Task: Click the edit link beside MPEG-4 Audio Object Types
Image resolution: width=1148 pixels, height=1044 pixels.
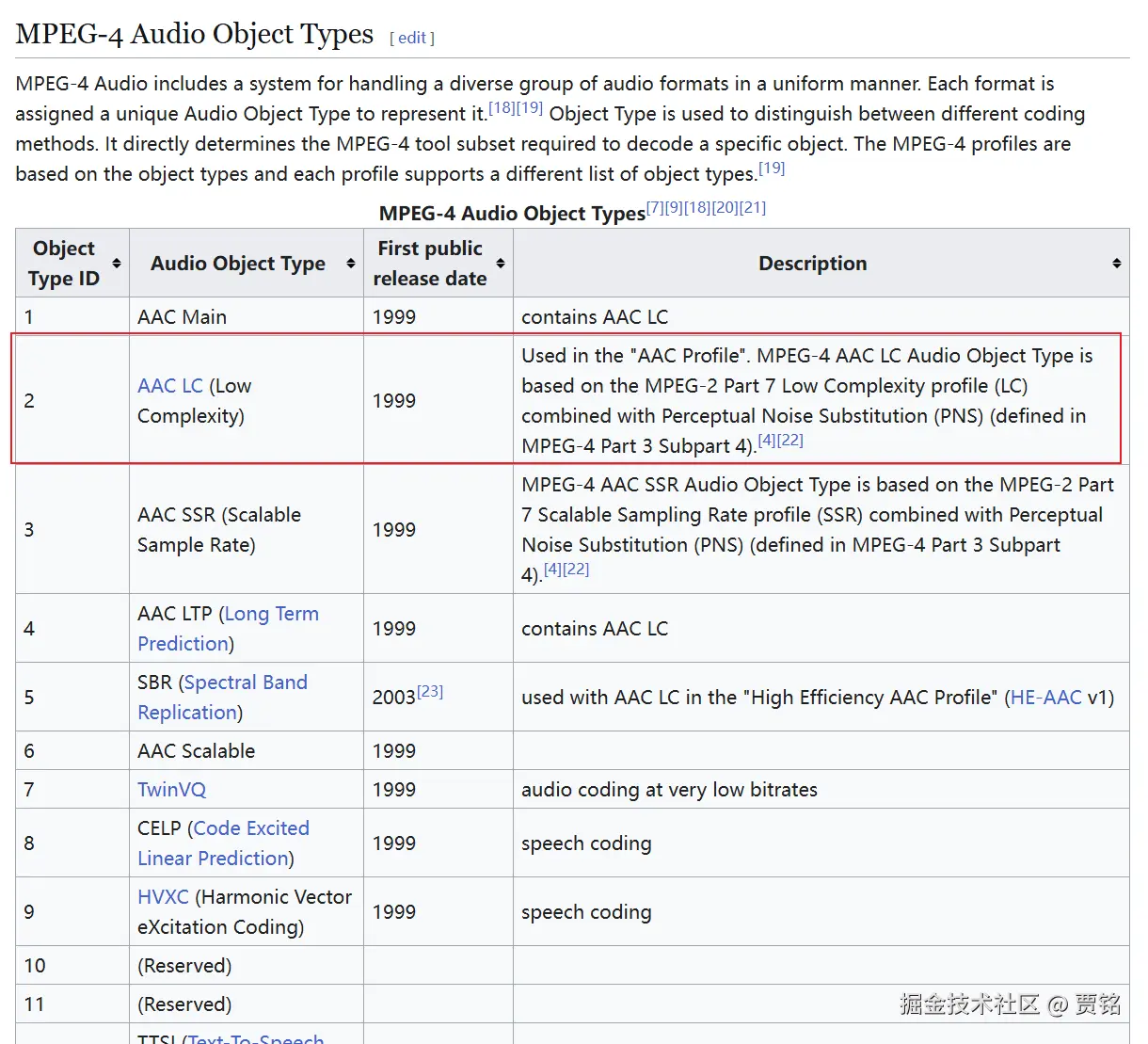Action: (x=412, y=38)
